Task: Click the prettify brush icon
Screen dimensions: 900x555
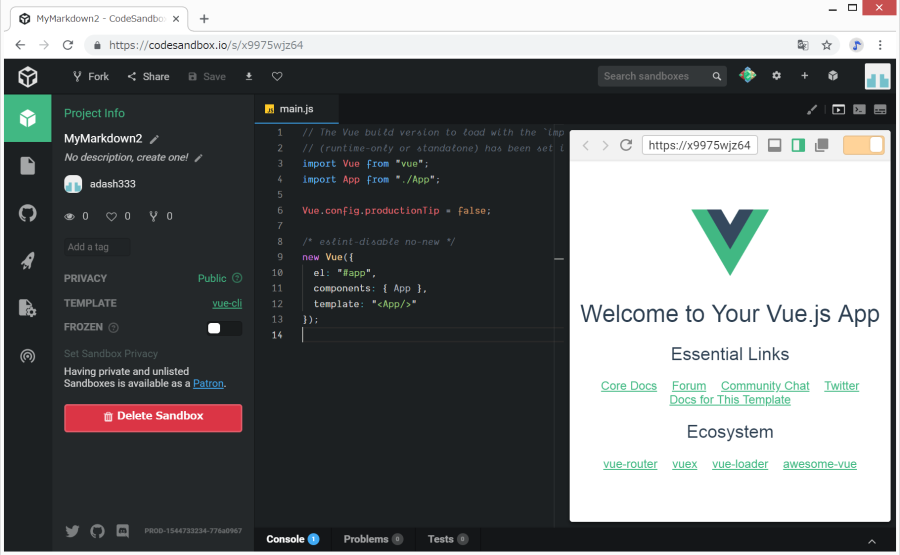Action: click(x=812, y=109)
